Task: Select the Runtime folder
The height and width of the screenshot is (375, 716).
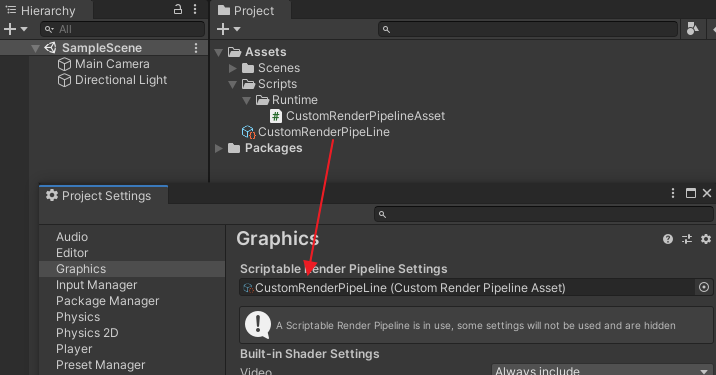Action: pos(295,100)
